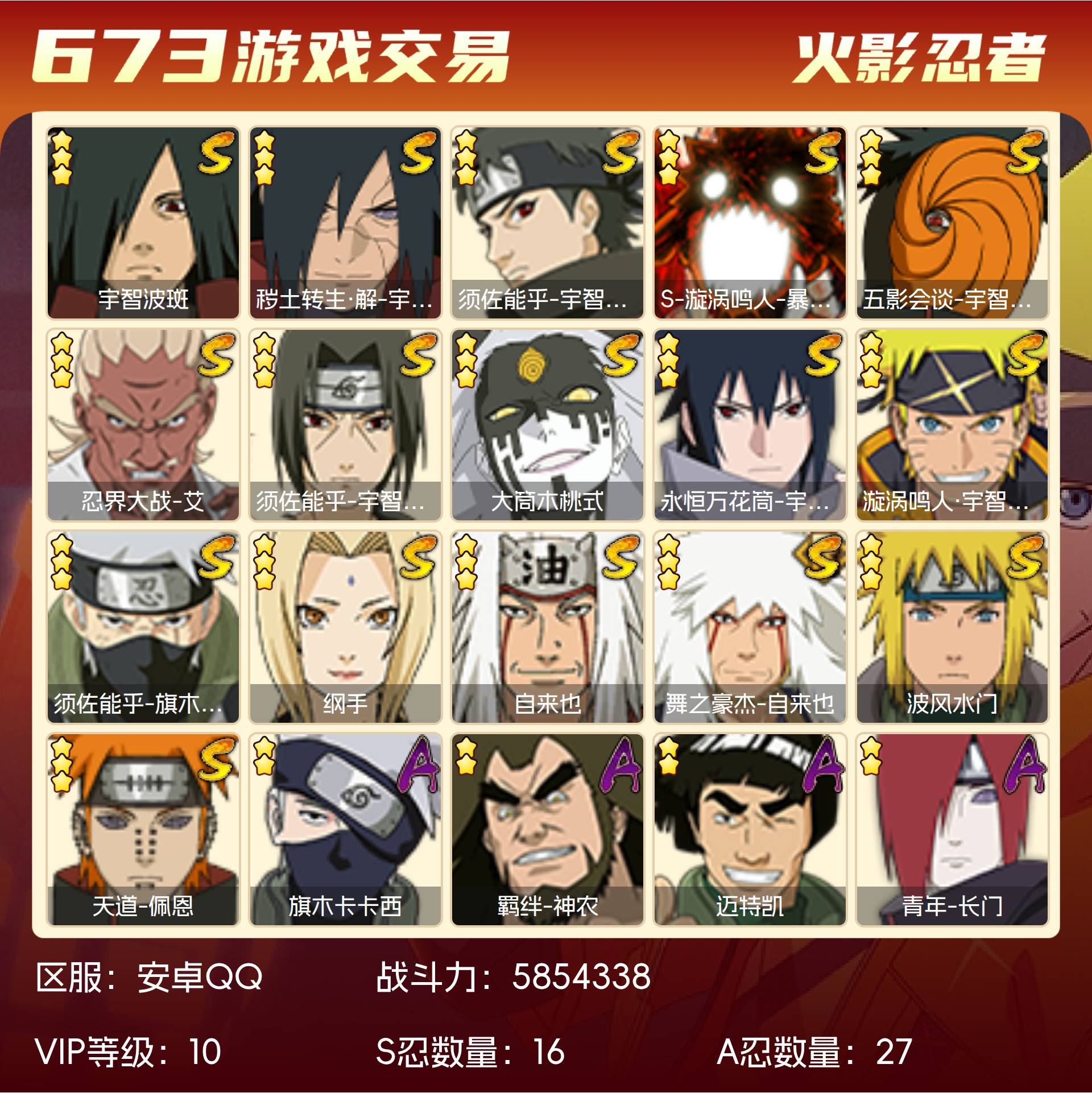
Task: Select the 迈特凯 character card
Action: (x=750, y=830)
